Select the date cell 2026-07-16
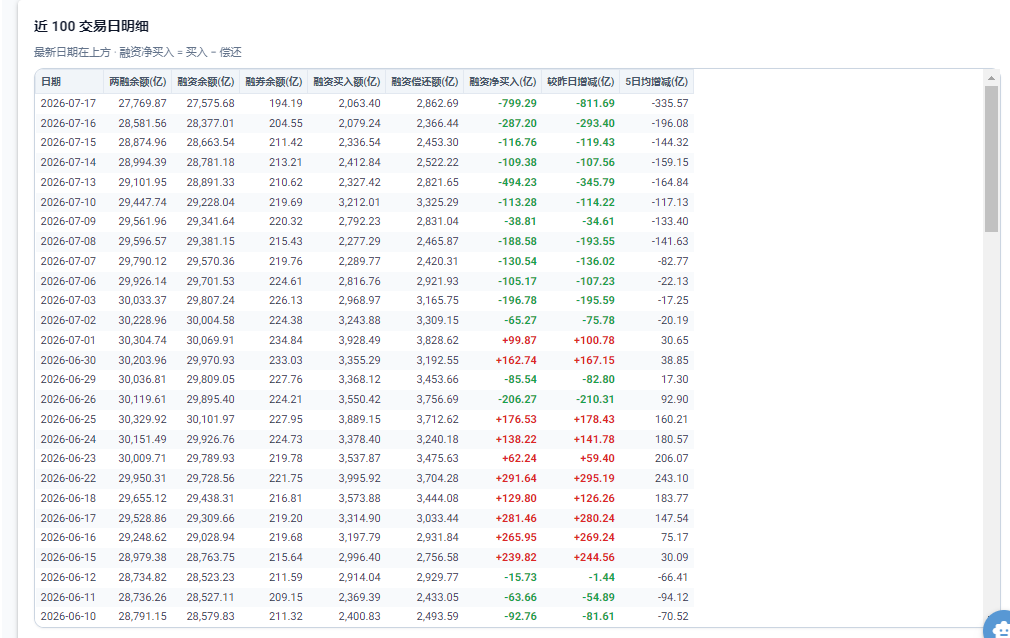1010x638 pixels. [x=68, y=123]
